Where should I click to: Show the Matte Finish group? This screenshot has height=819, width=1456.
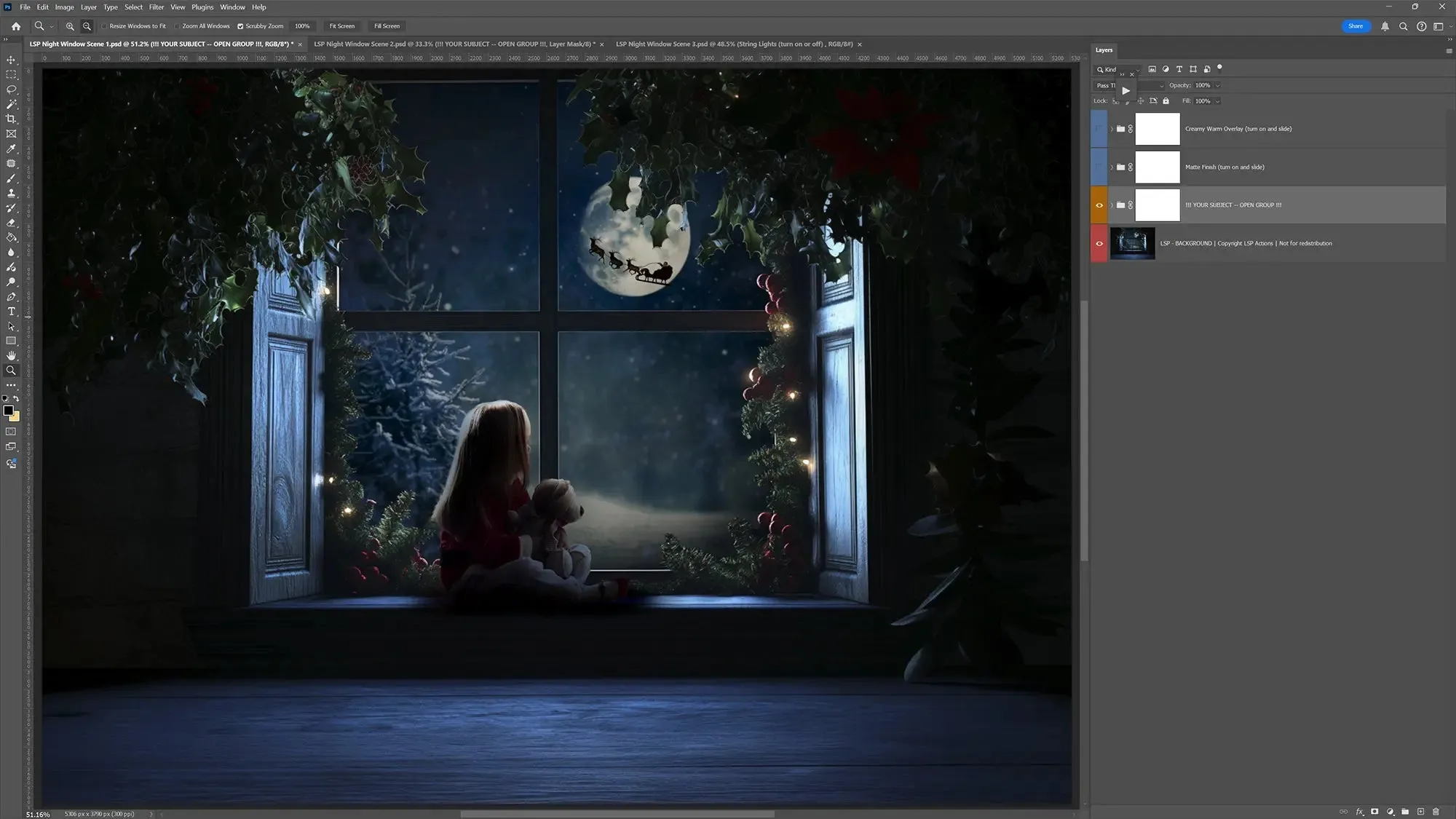coord(1099,167)
